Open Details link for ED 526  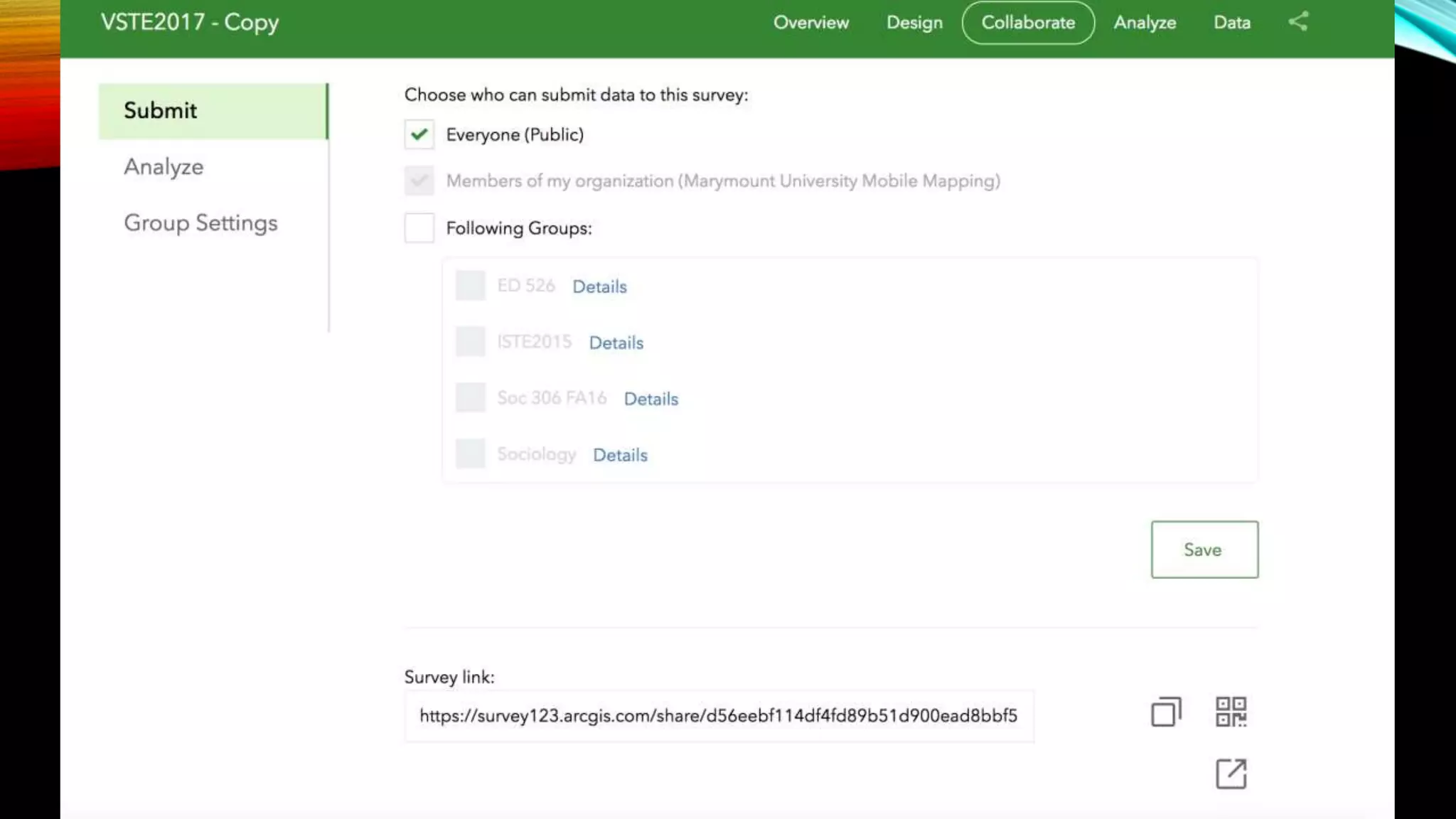coord(599,287)
